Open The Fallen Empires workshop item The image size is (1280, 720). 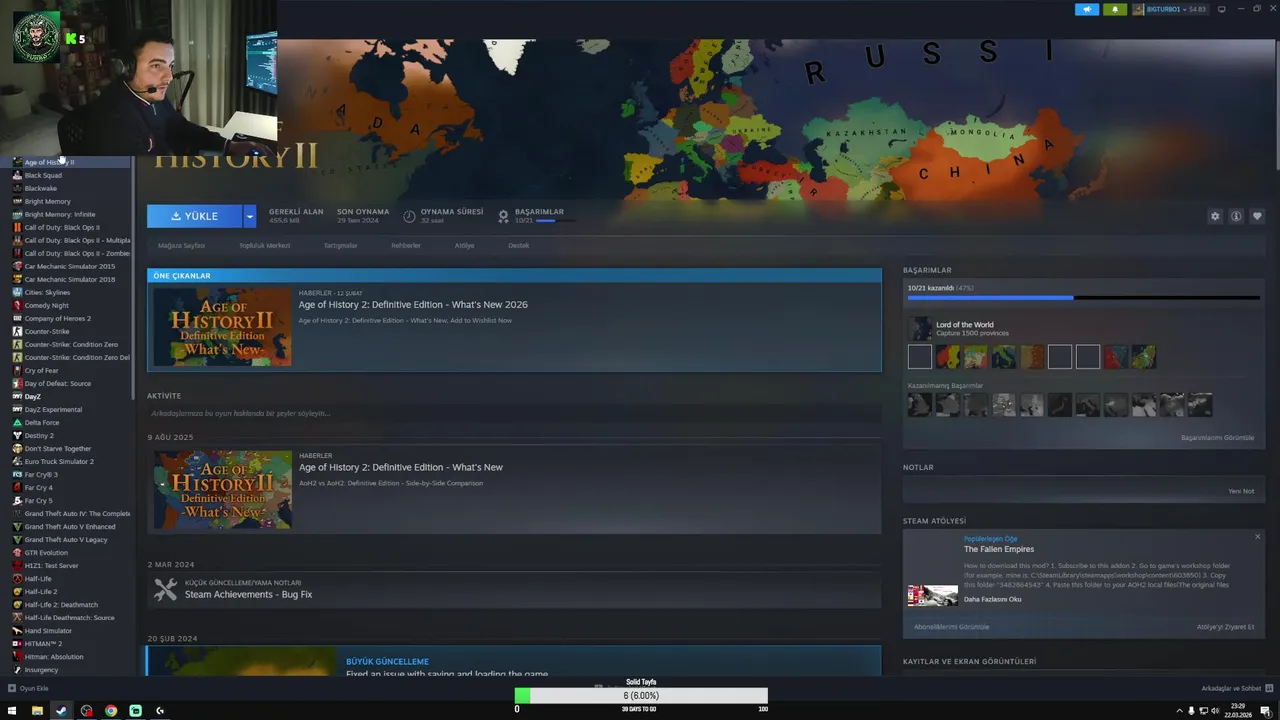click(x=999, y=549)
